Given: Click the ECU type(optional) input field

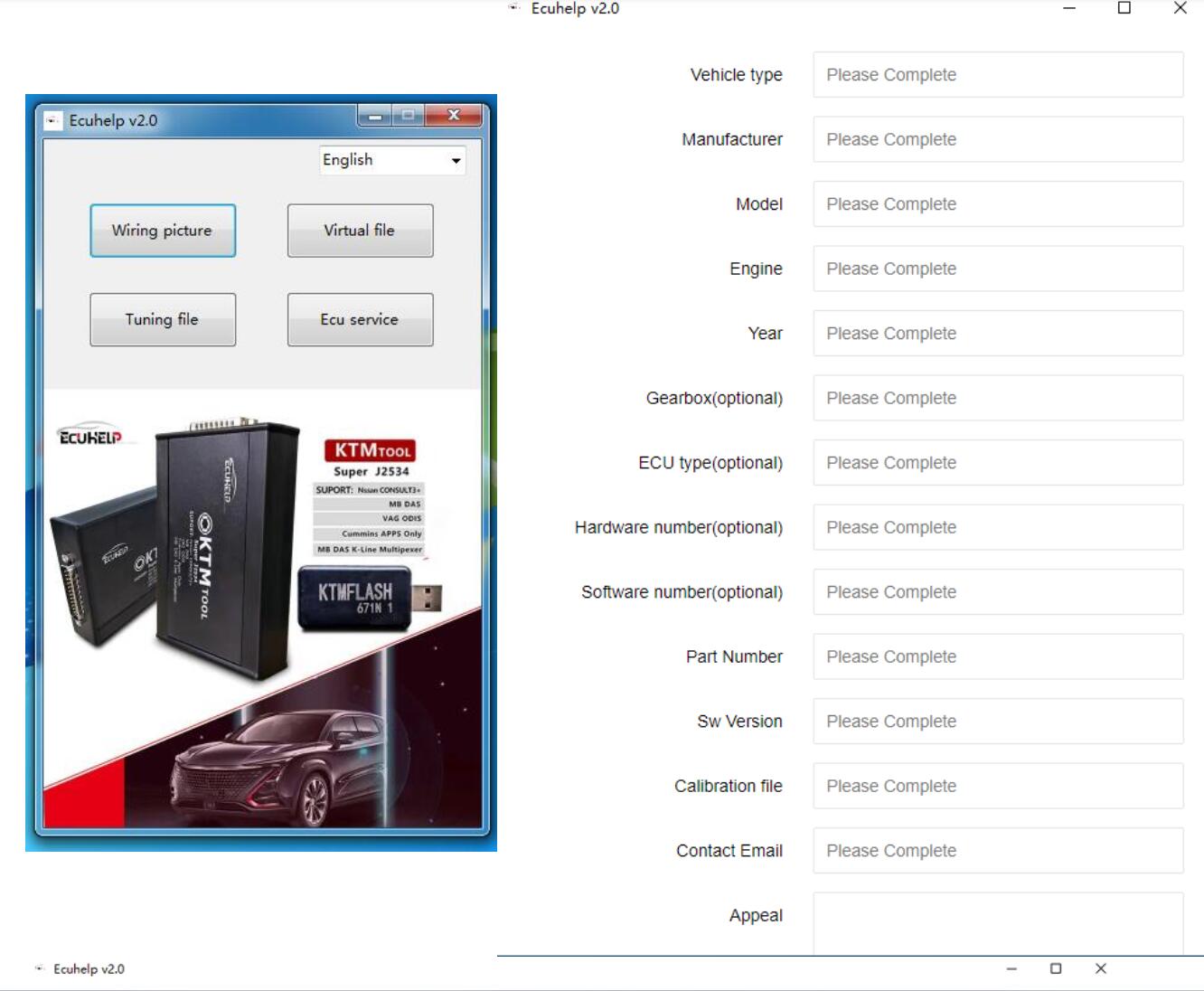Looking at the screenshot, I should pyautogui.click(x=997, y=463).
